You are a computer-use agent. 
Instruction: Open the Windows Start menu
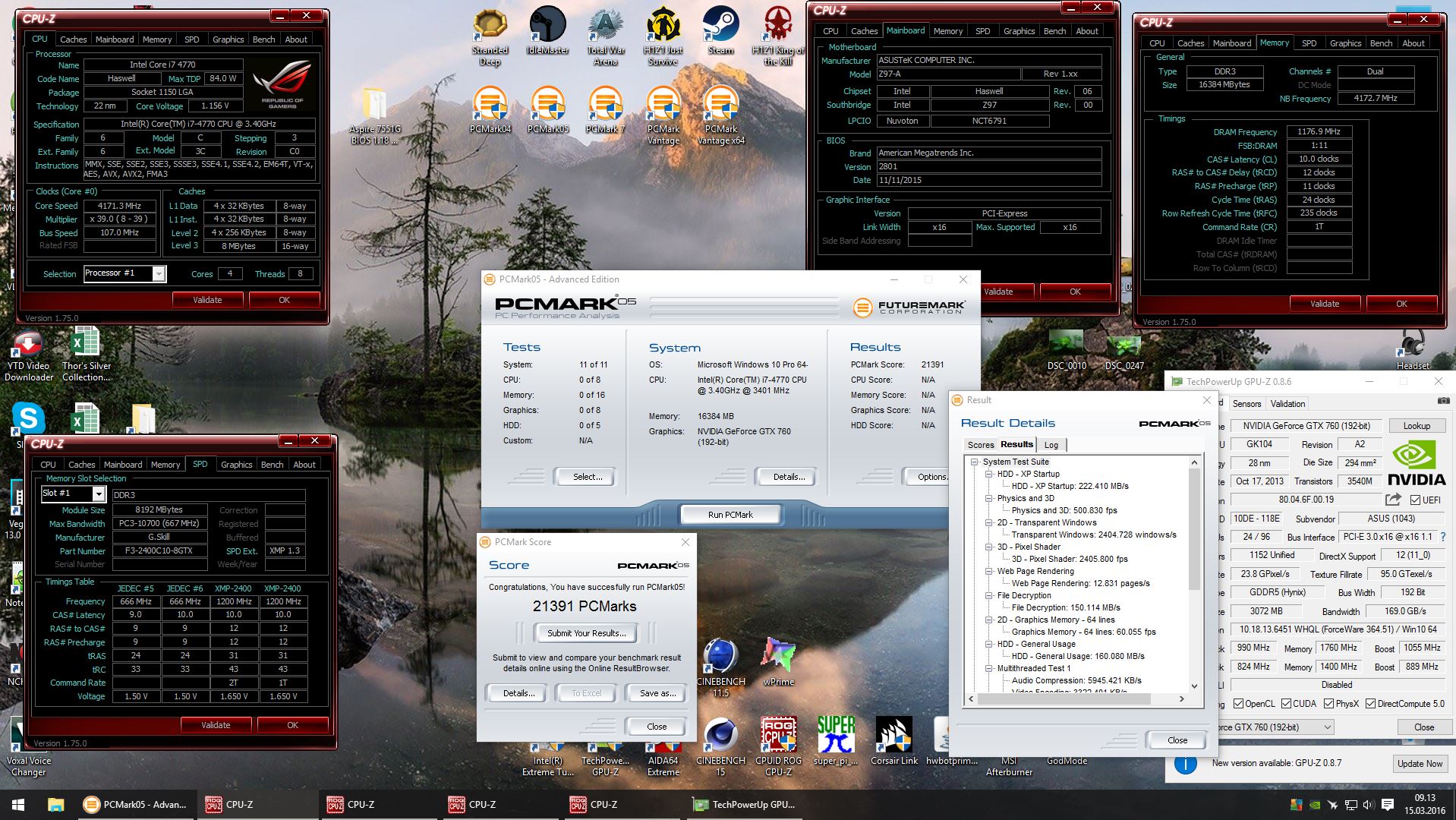(x=18, y=804)
